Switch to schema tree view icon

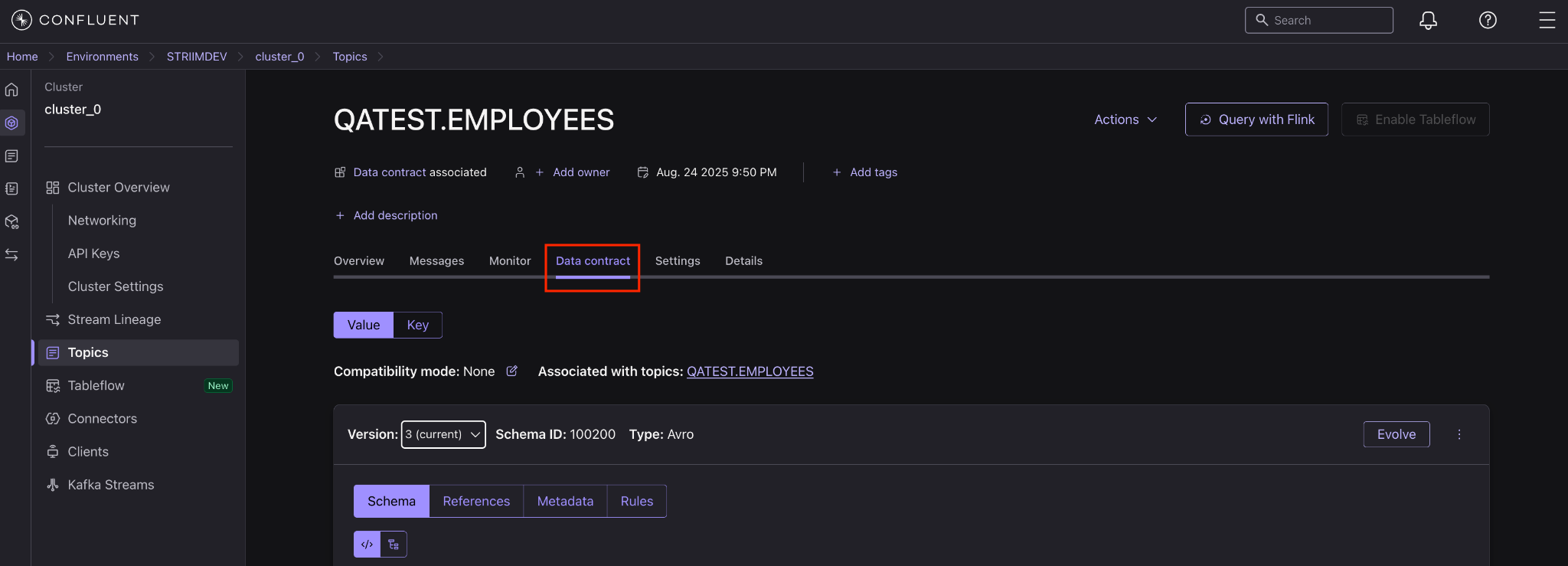tap(394, 545)
